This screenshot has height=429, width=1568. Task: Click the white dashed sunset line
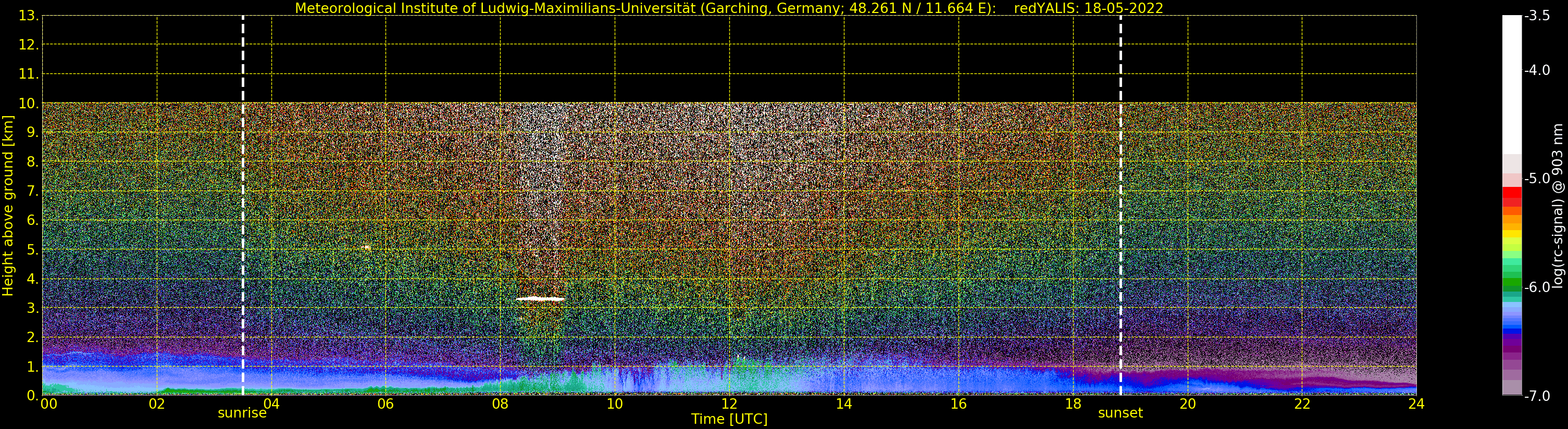pyautogui.click(x=1121, y=206)
